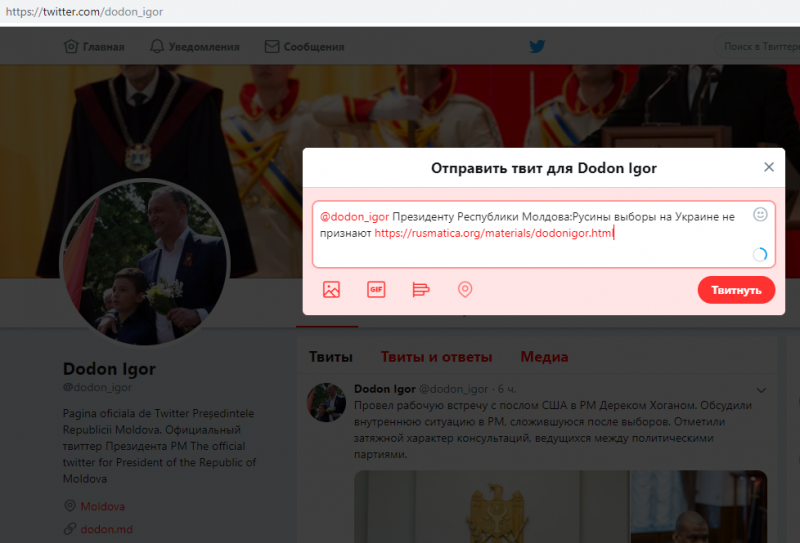Image resolution: width=800 pixels, height=543 pixels.
Task: Click the Dodon Igor profile name heading
Action: [109, 368]
